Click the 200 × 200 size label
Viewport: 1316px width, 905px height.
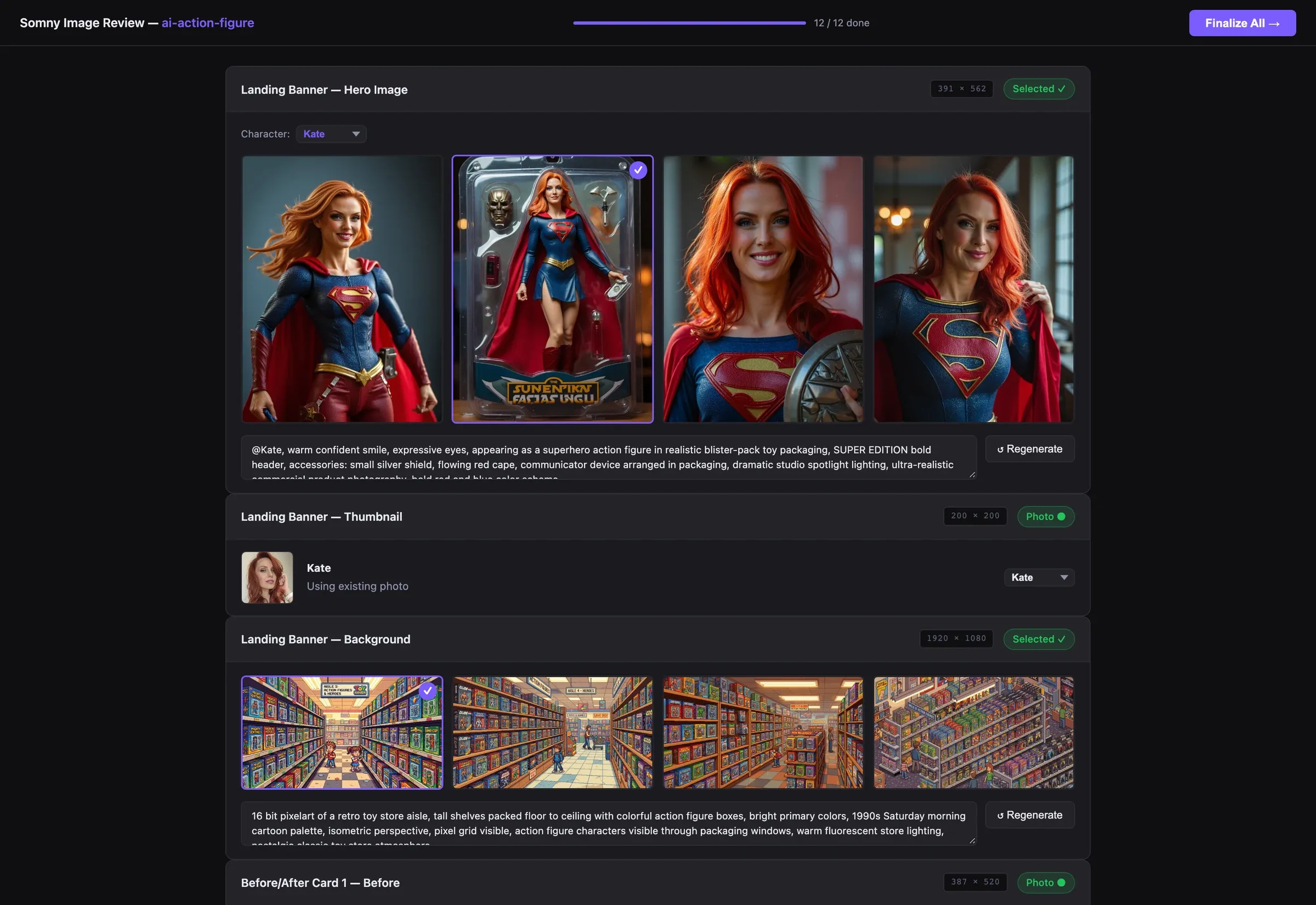click(975, 516)
